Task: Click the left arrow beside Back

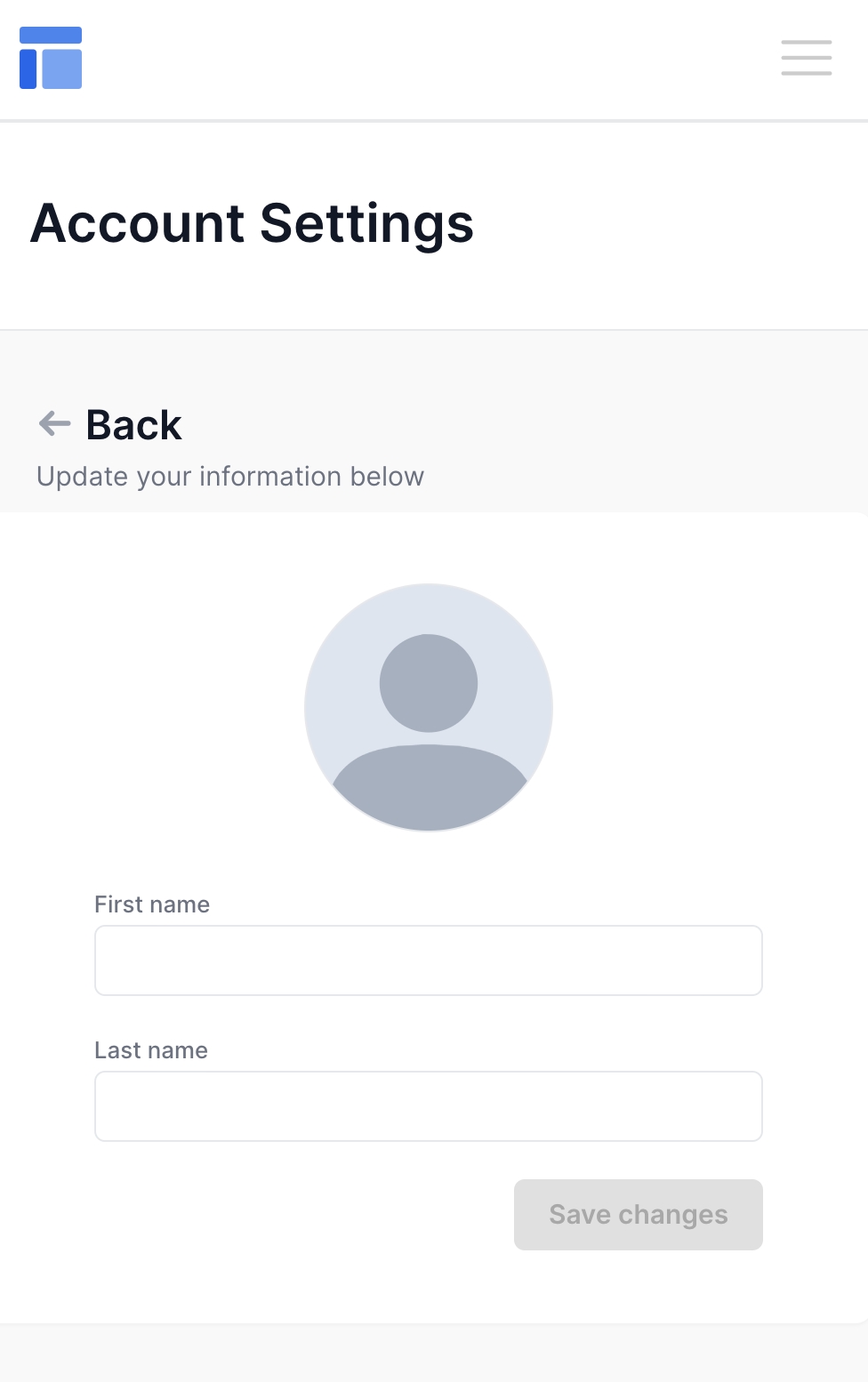Action: pos(54,423)
